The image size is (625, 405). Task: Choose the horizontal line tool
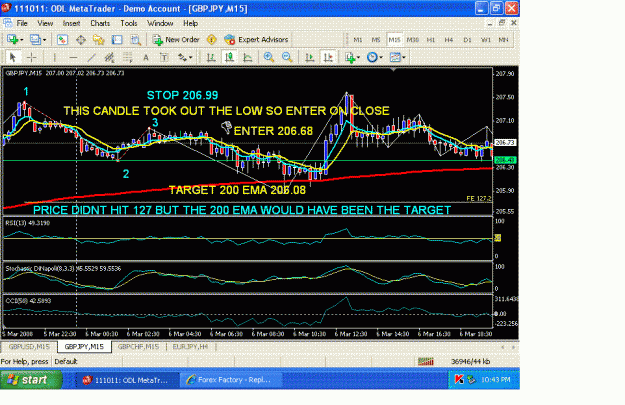73,57
